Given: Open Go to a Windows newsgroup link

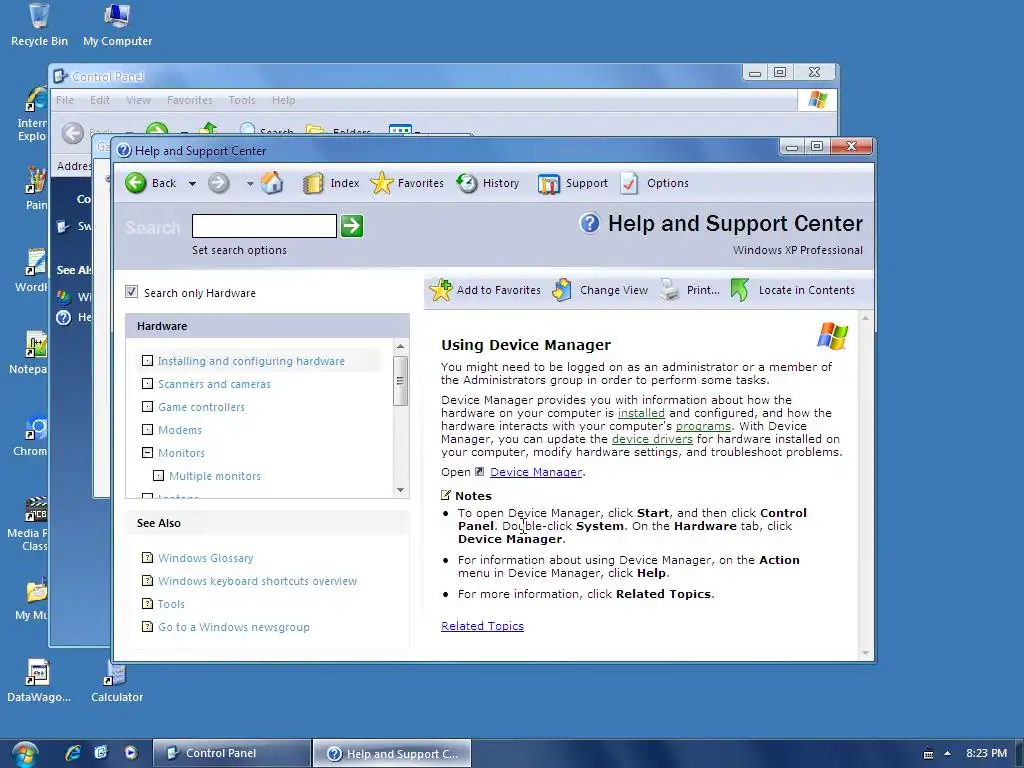Looking at the screenshot, I should 234,627.
